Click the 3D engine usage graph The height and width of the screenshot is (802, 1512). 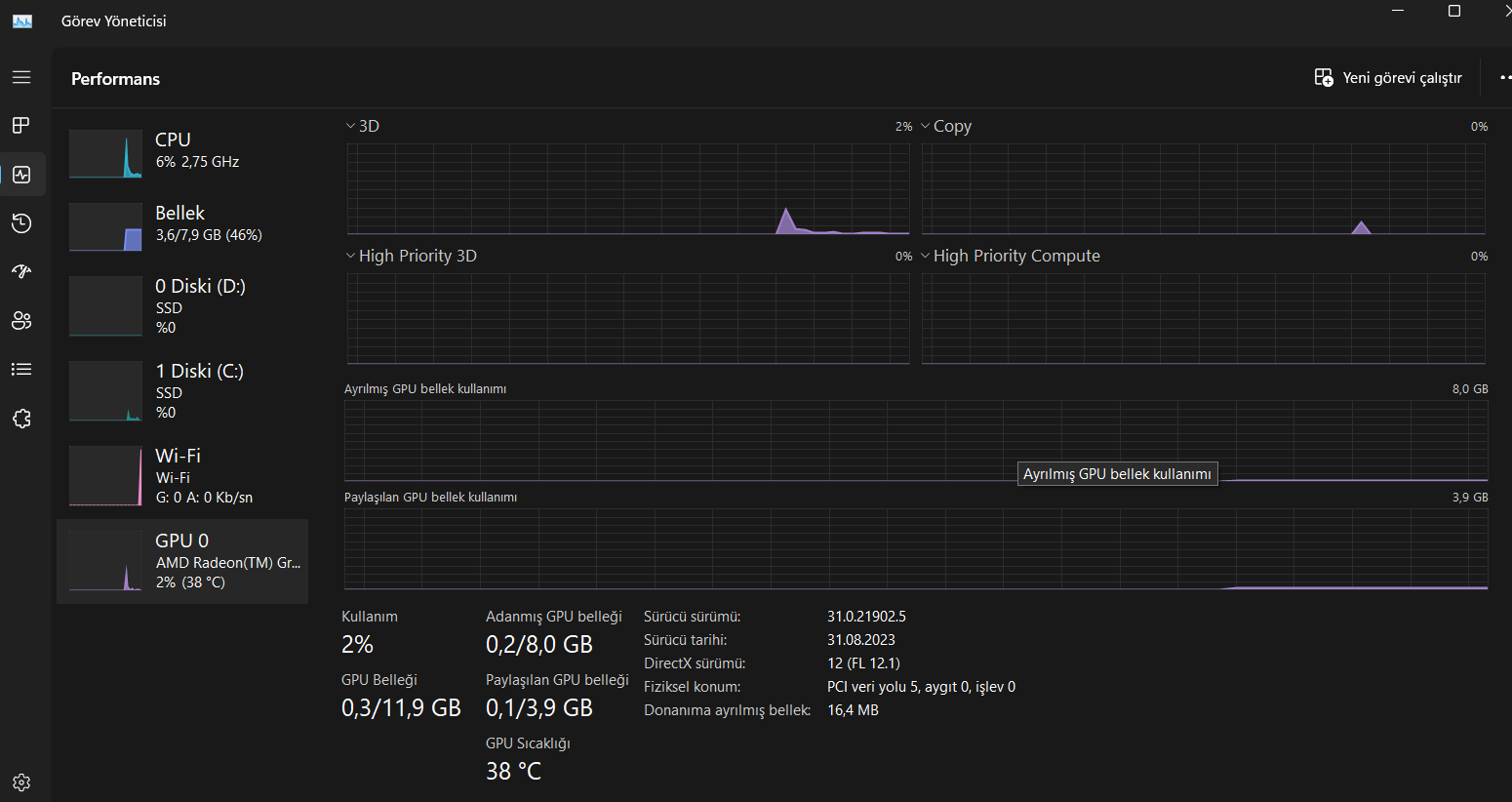pyautogui.click(x=628, y=189)
